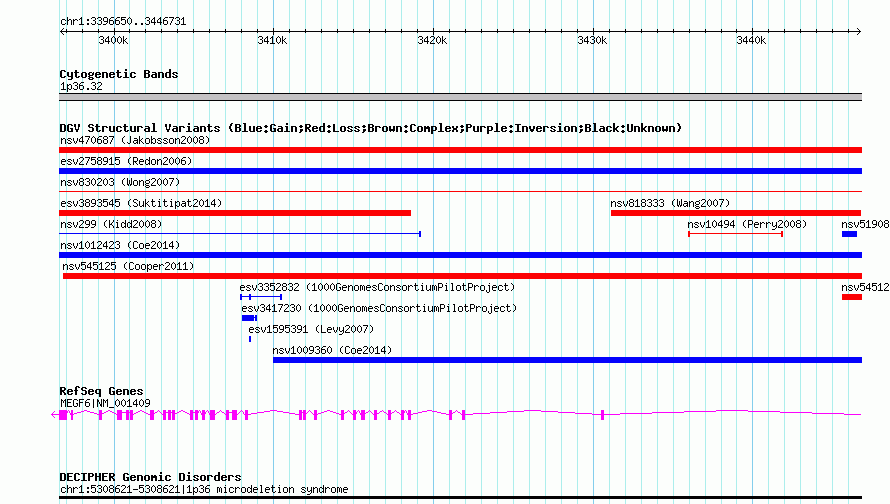Select the tiny blue esv1595391 tick
Image resolution: width=890 pixels, height=504 pixels.
(x=250, y=339)
